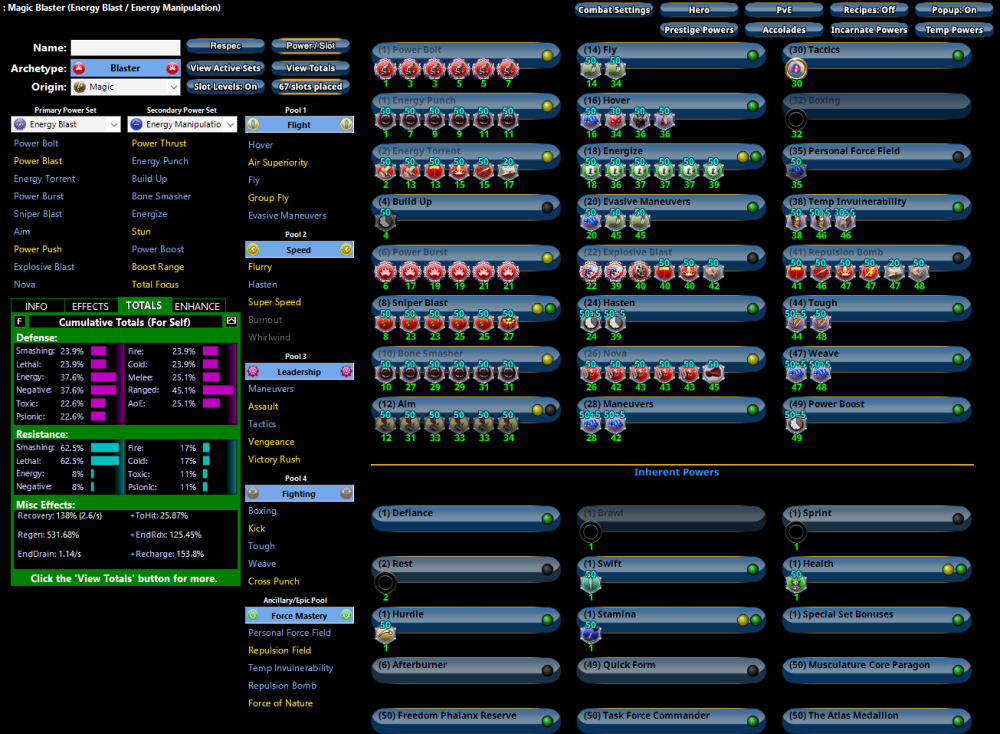The width and height of the screenshot is (1000, 734).
Task: Toggle the Hasten power active indicator
Action: click(754, 306)
